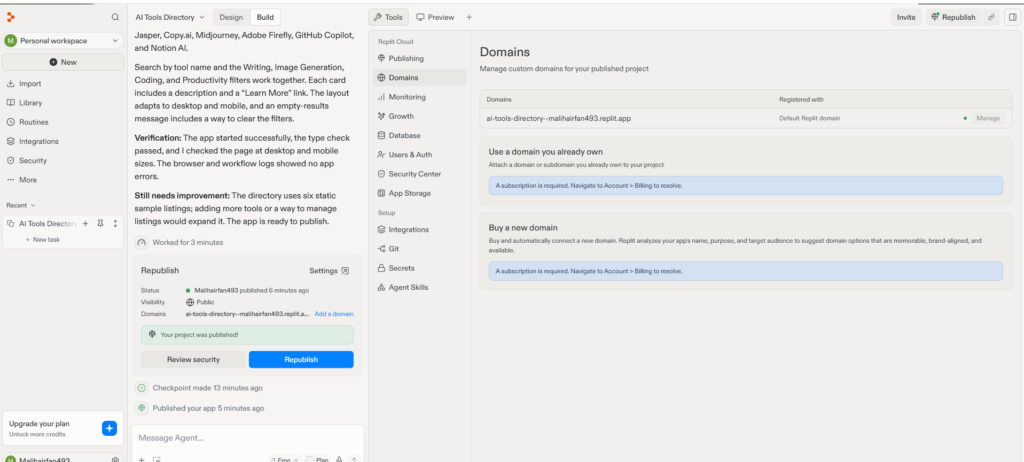Click the New button

(x=63, y=62)
